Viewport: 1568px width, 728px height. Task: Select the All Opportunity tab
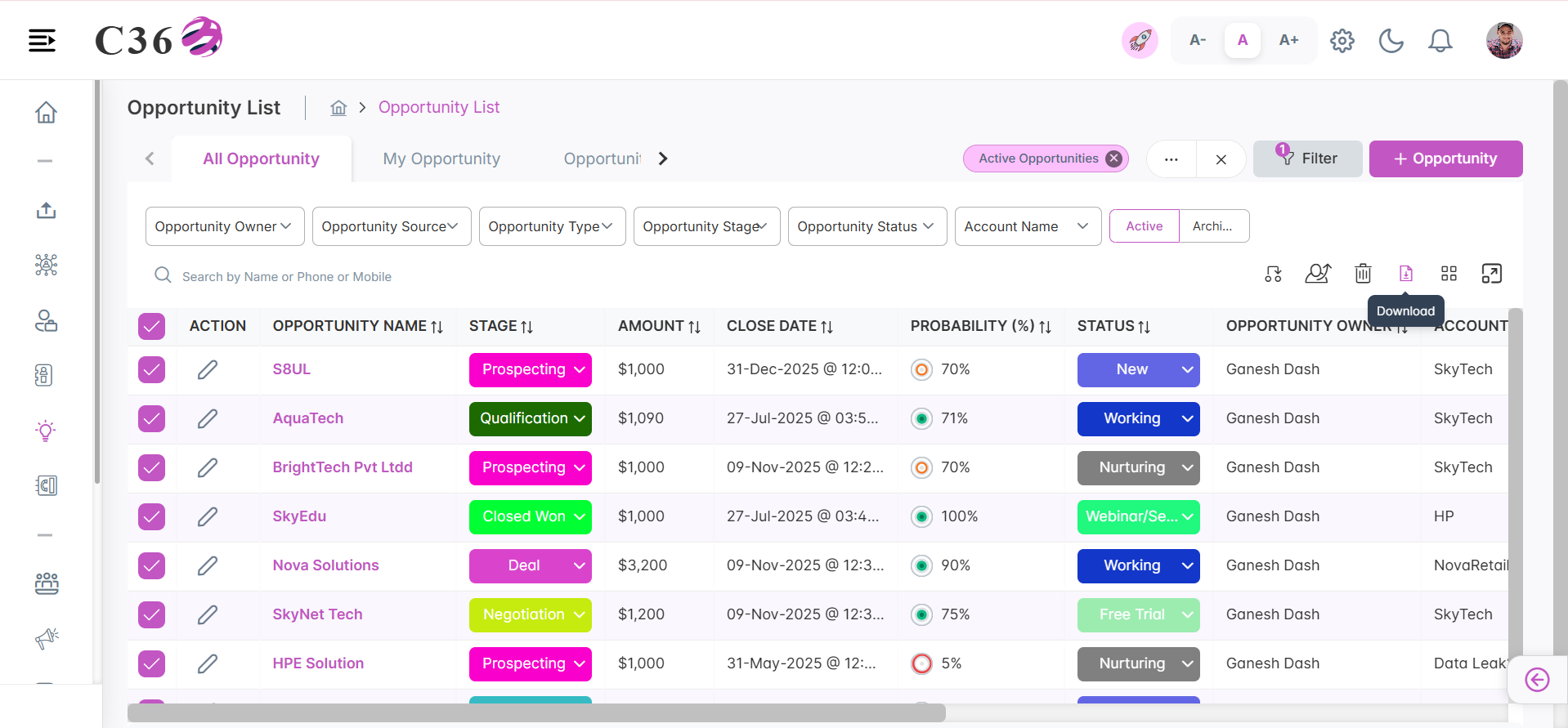coord(261,159)
